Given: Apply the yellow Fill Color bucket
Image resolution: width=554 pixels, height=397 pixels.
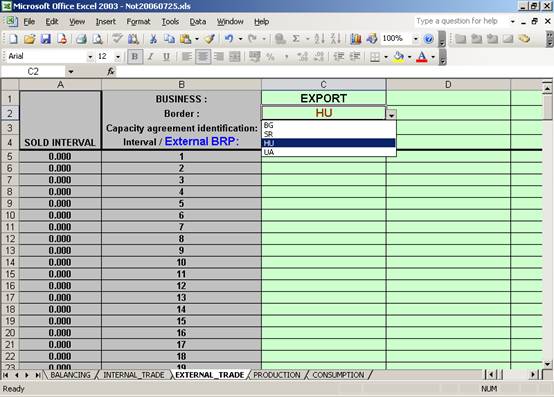Looking at the screenshot, I should [x=399, y=57].
